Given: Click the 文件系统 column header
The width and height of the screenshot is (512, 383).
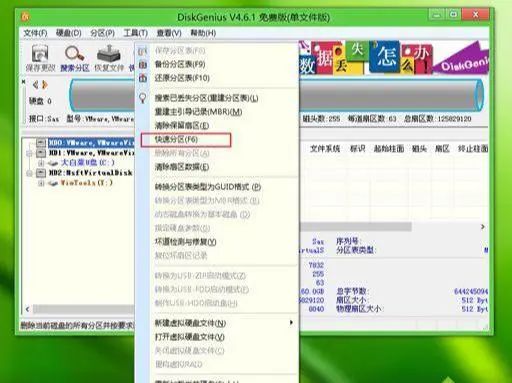Looking at the screenshot, I should [325, 149].
